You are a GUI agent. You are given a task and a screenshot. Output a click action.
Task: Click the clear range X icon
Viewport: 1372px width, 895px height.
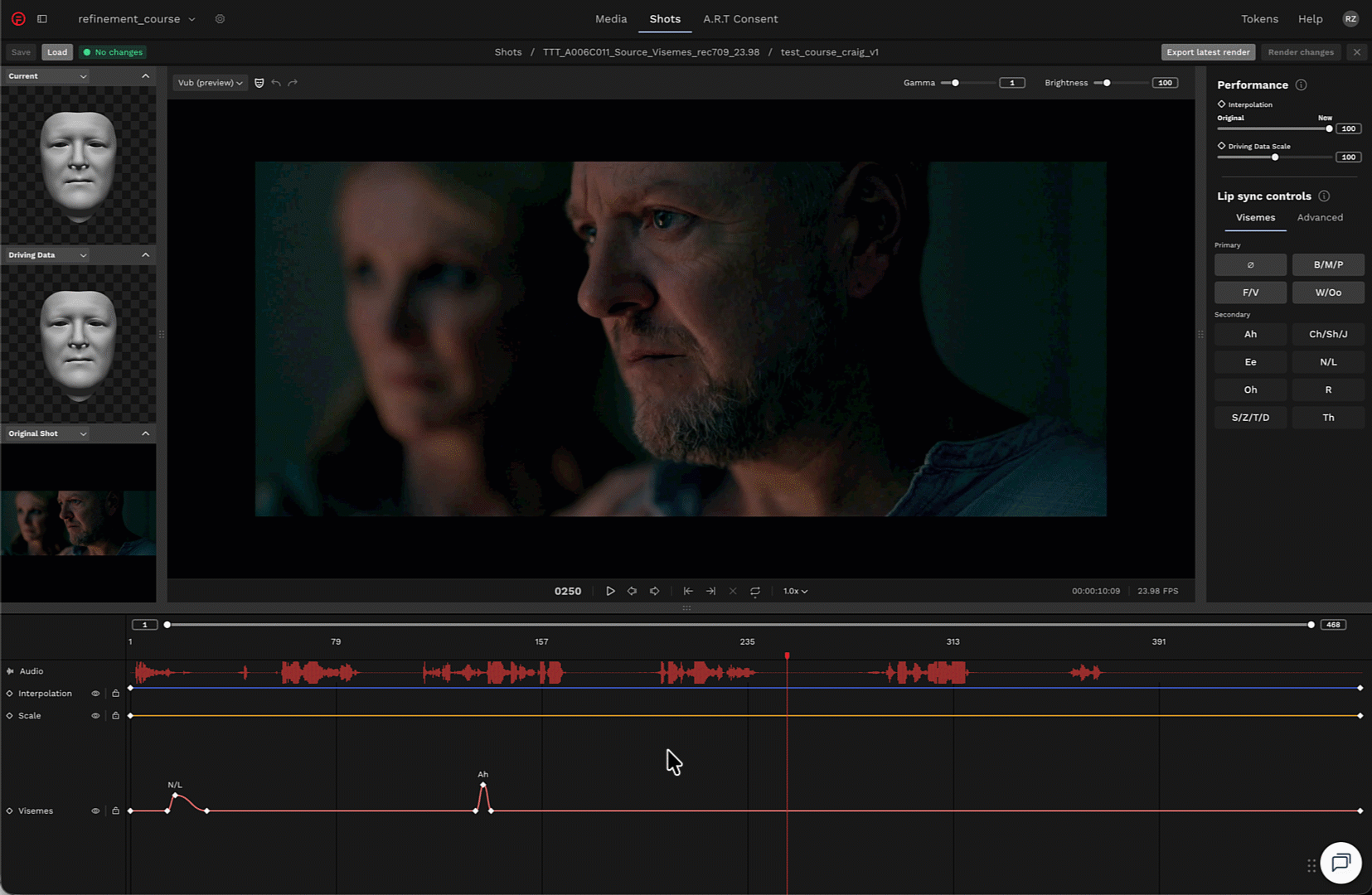[x=733, y=591]
